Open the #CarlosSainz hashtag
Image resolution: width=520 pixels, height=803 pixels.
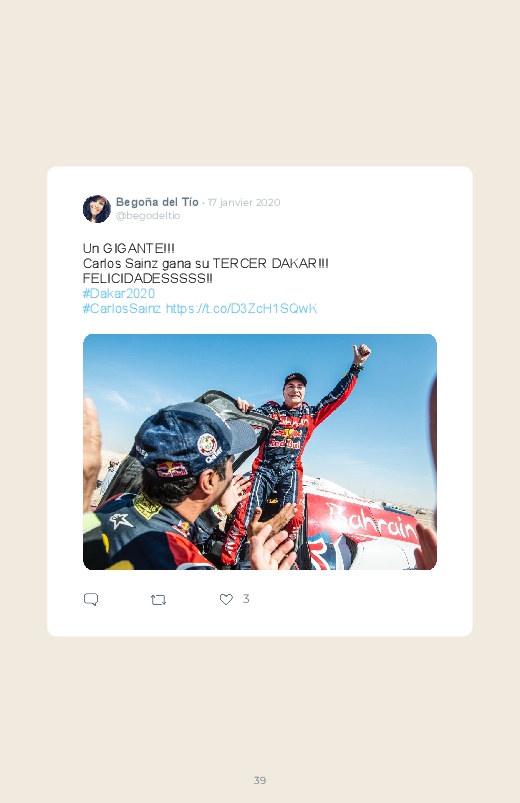click(122, 308)
